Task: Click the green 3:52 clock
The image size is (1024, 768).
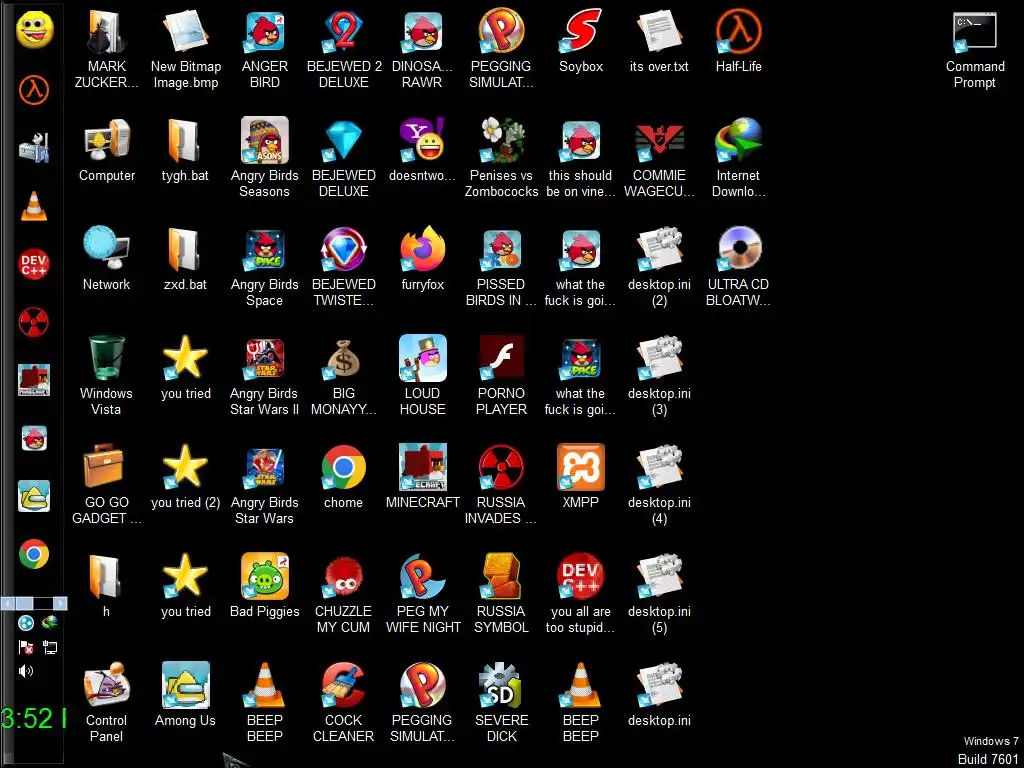Action: coord(33,718)
